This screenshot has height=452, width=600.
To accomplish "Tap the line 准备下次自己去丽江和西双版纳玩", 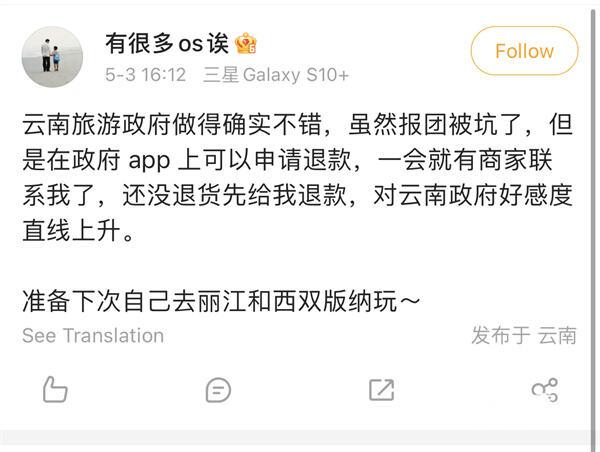I will click(221, 301).
